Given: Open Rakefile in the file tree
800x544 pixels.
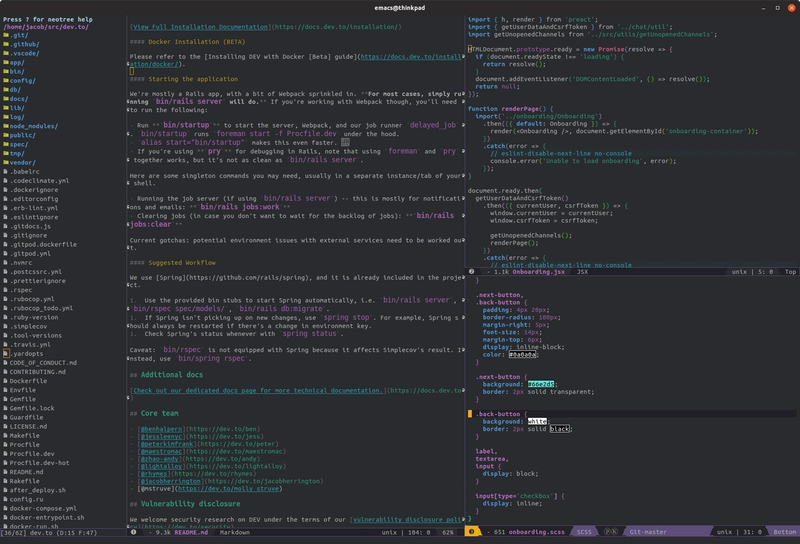Looking at the screenshot, I should pos(24,481).
